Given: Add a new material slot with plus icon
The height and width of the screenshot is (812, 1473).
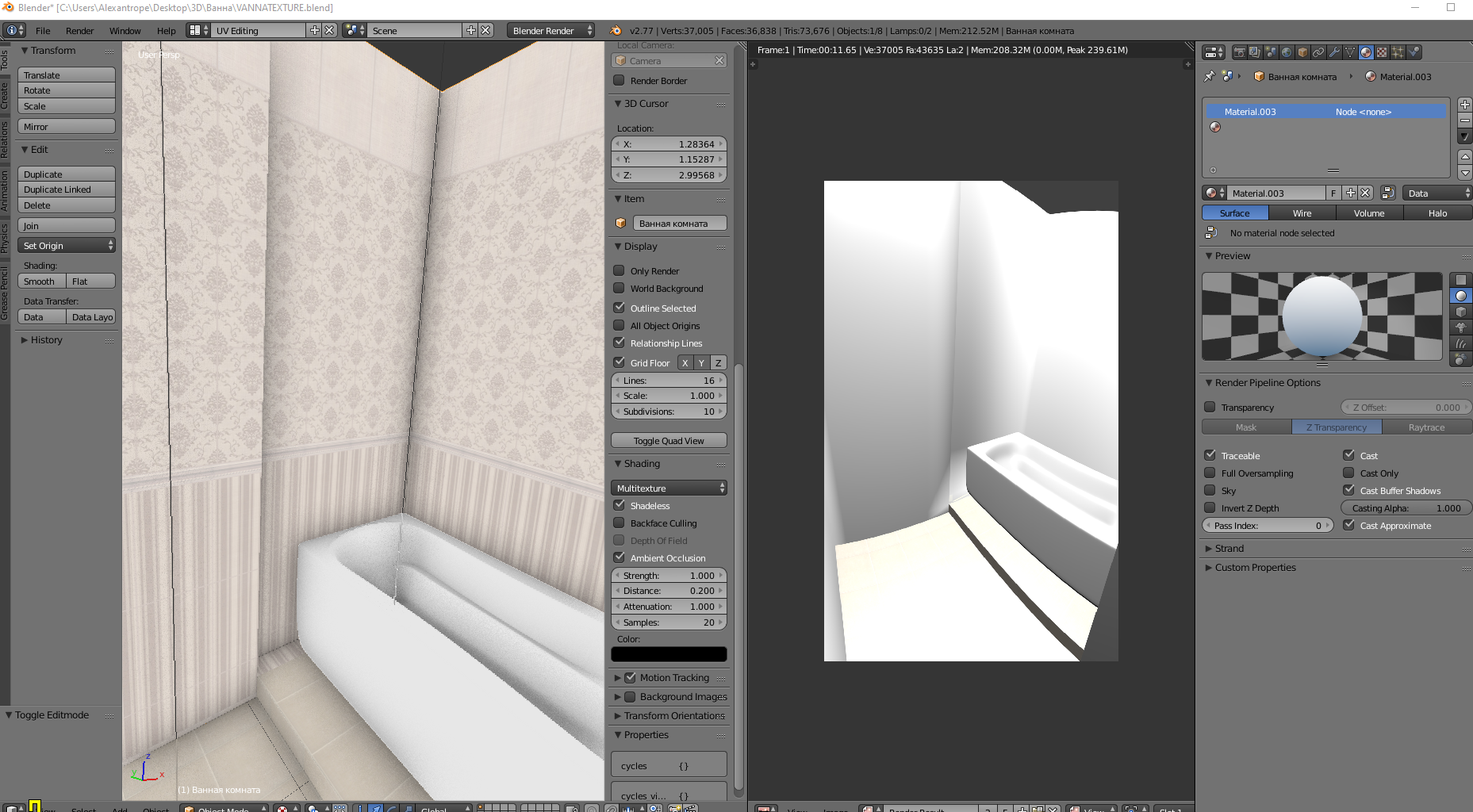Looking at the screenshot, I should [1465, 105].
